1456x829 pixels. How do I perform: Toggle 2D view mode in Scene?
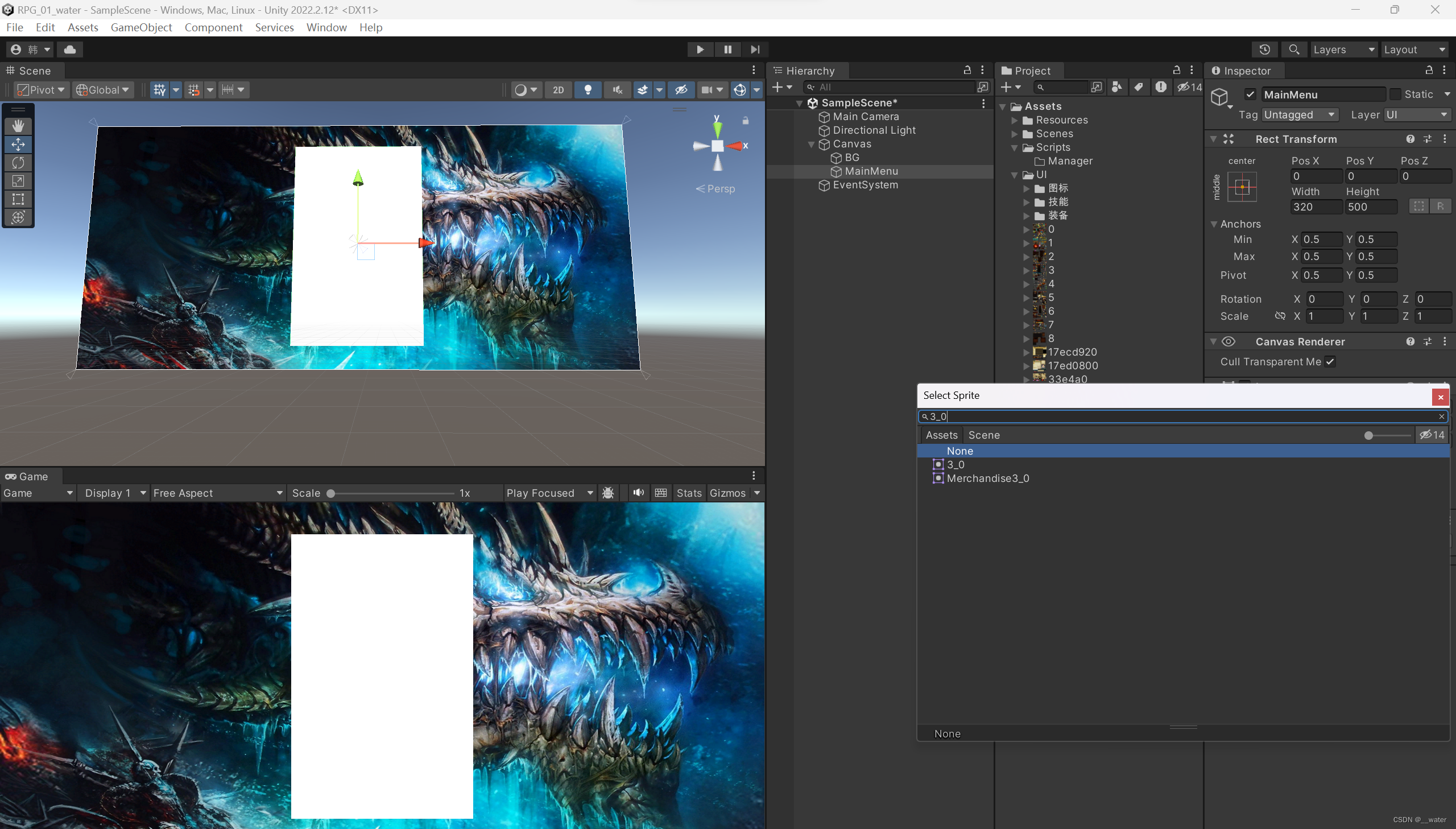pyautogui.click(x=558, y=90)
